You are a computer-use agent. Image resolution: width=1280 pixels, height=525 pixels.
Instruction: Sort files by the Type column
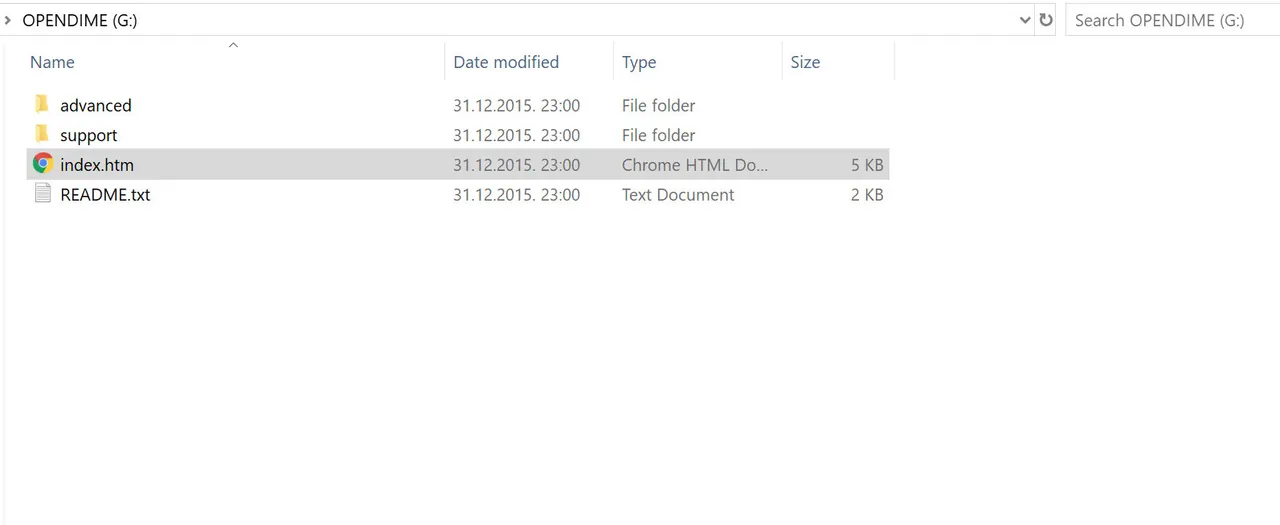(639, 62)
